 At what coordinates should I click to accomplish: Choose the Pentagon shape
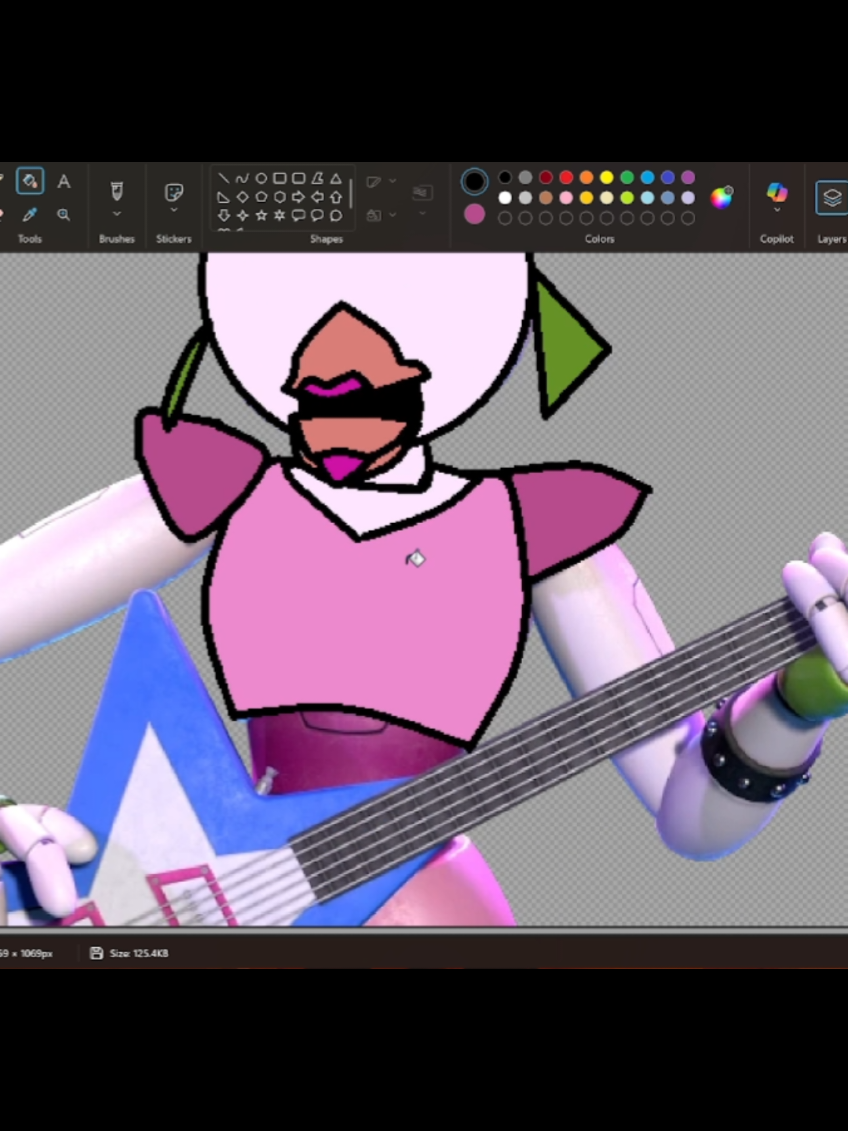point(261,197)
